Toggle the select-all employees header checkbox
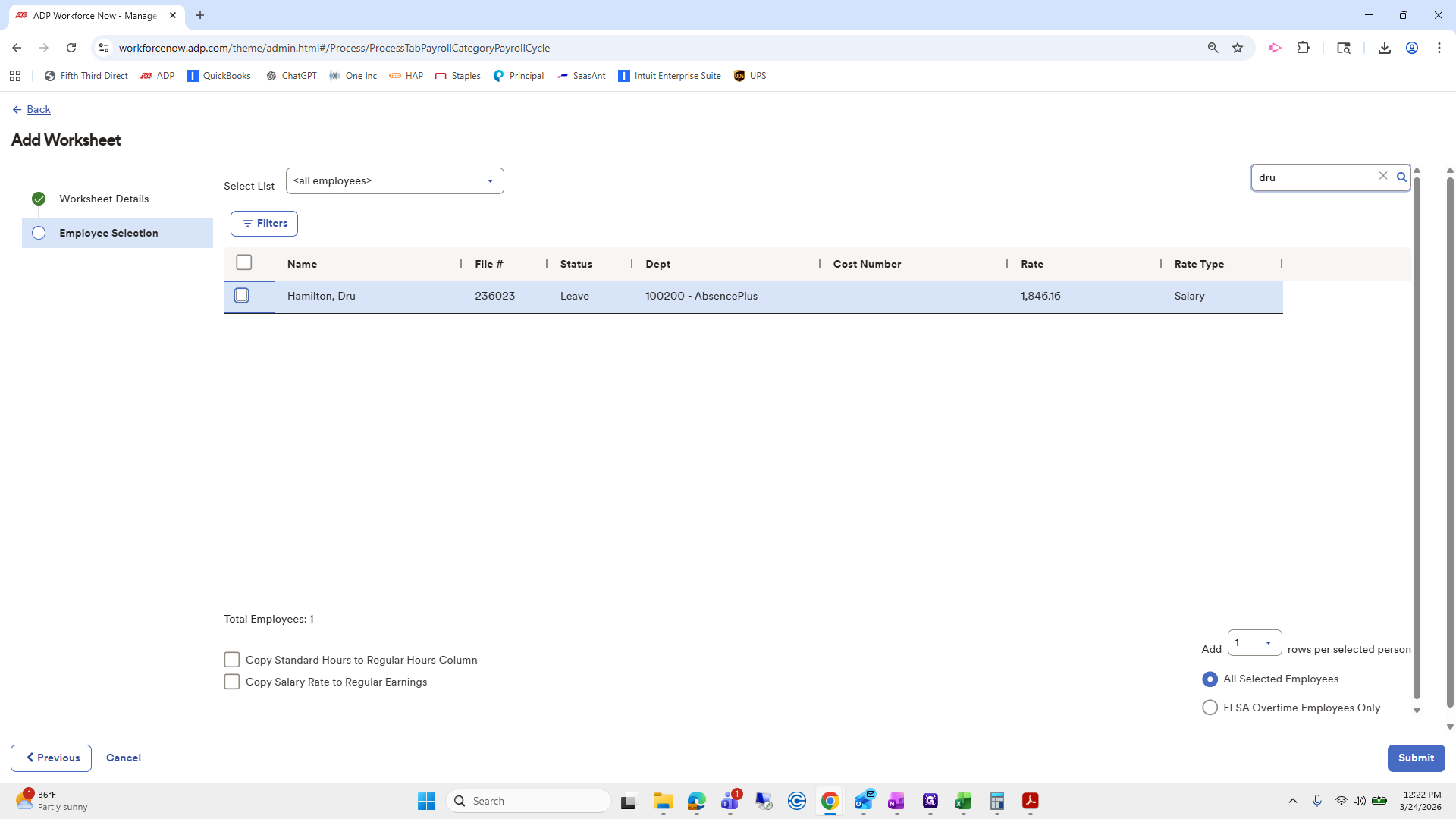Viewport: 1456px width, 819px height. 244,262
